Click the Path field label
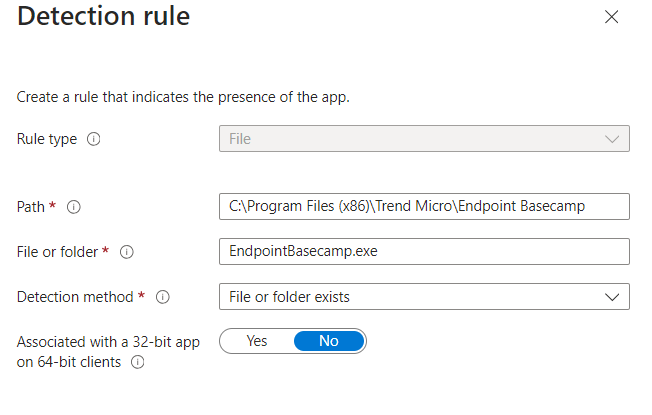The height and width of the screenshot is (415, 652). [x=31, y=207]
